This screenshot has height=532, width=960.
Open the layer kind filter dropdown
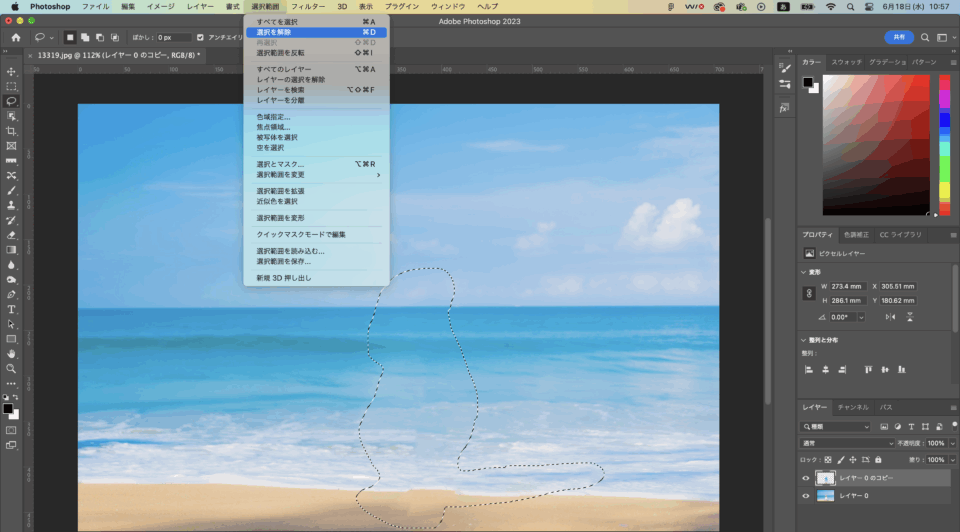(x=836, y=427)
